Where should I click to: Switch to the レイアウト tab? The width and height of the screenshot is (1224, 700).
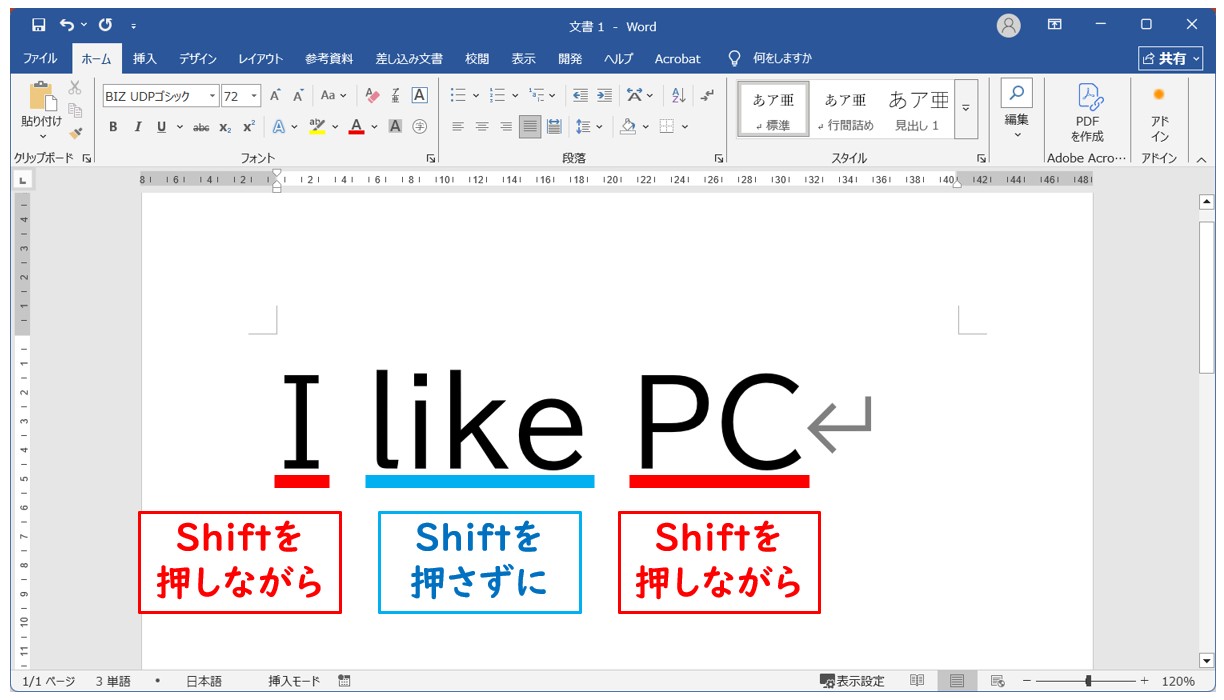click(261, 59)
